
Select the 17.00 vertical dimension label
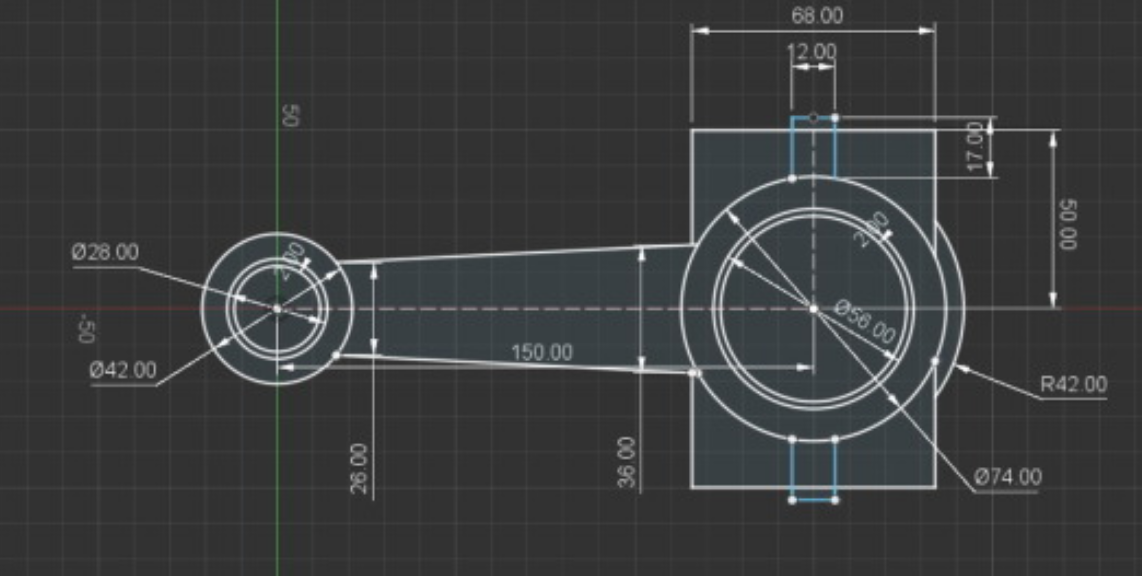[x=976, y=147]
